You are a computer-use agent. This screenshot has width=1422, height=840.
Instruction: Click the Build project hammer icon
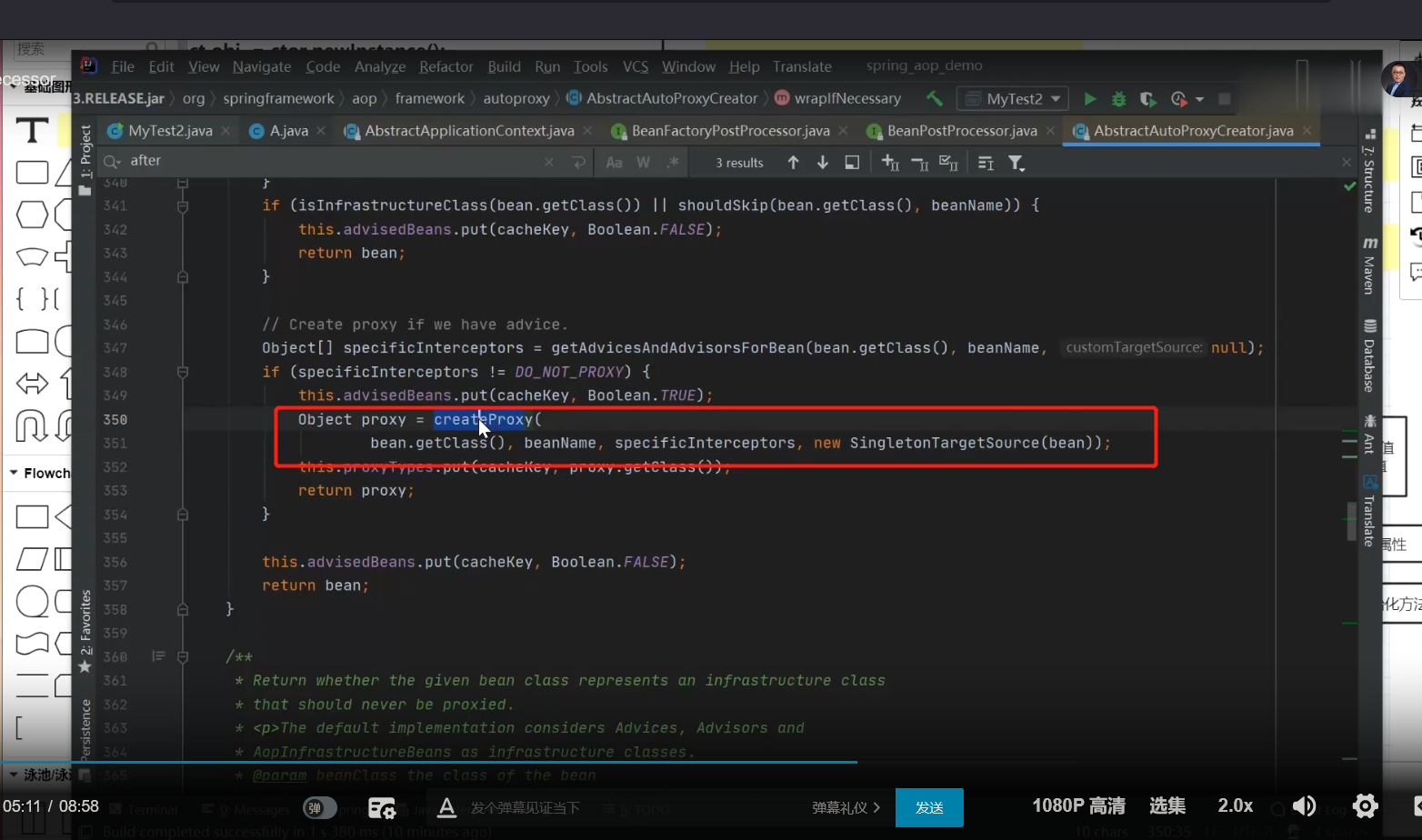(935, 98)
